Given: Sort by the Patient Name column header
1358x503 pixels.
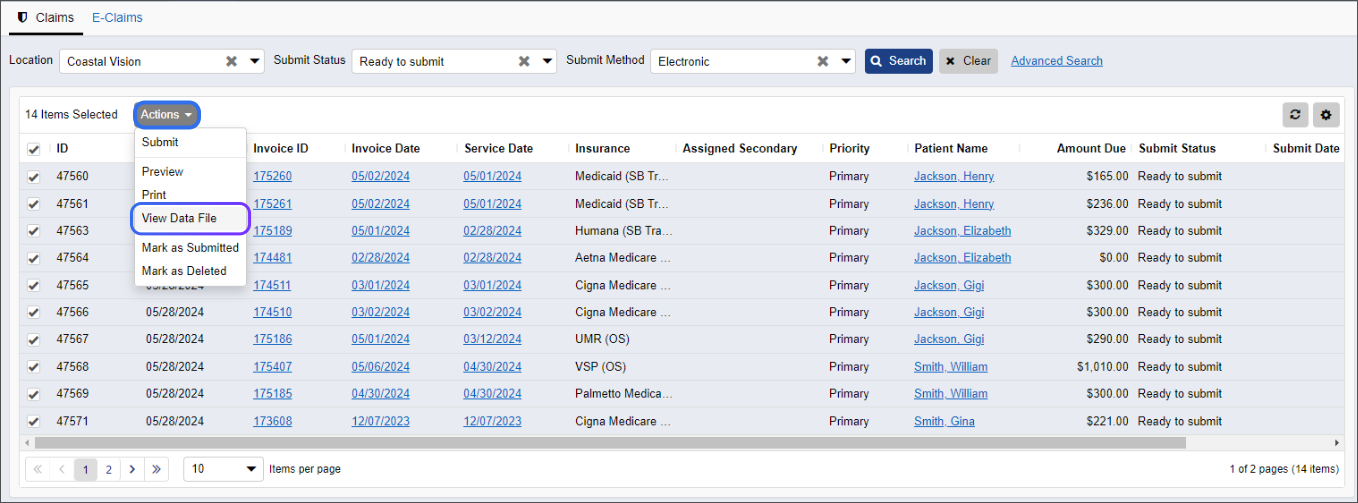Looking at the screenshot, I should pos(951,149).
